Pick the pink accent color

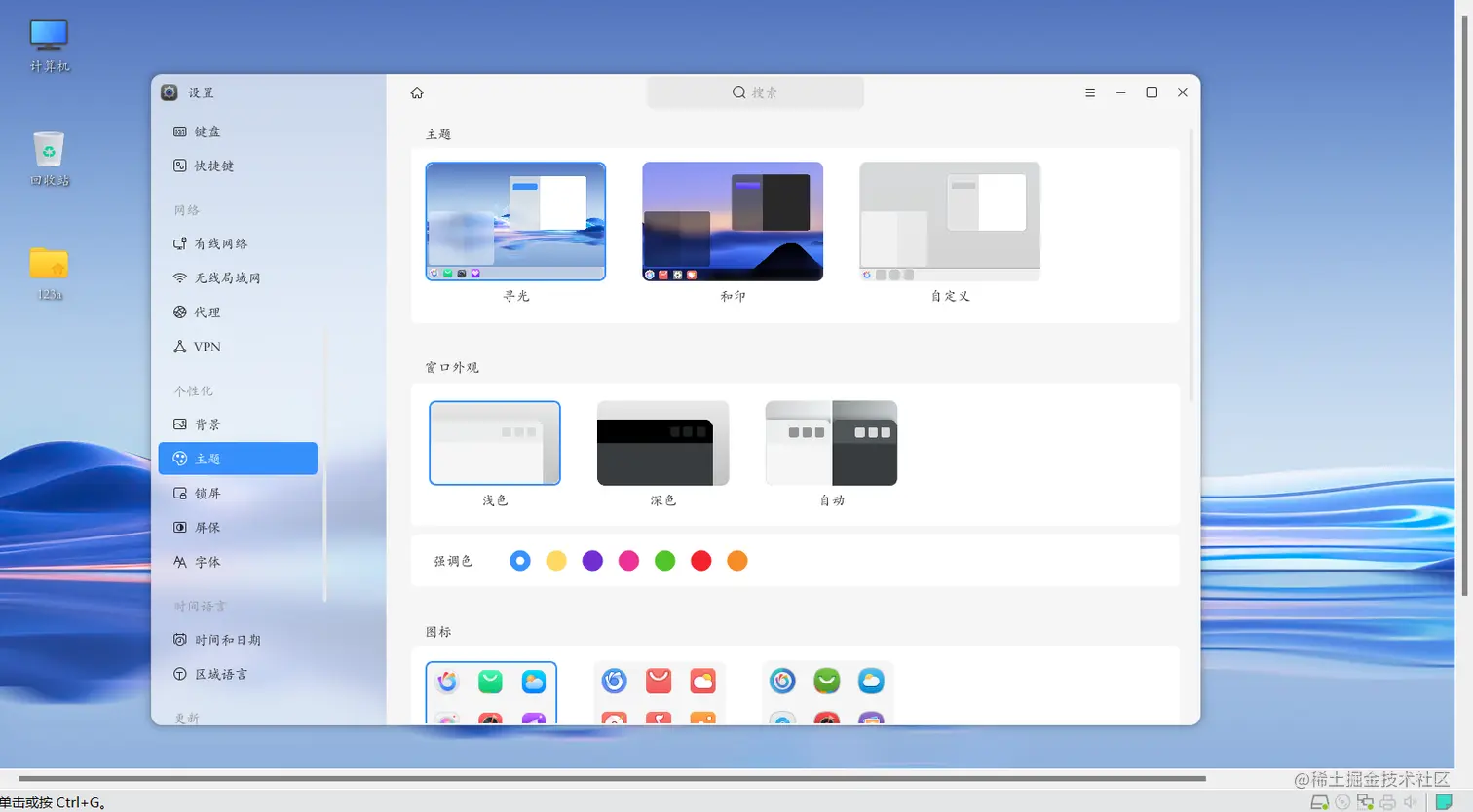click(x=628, y=561)
